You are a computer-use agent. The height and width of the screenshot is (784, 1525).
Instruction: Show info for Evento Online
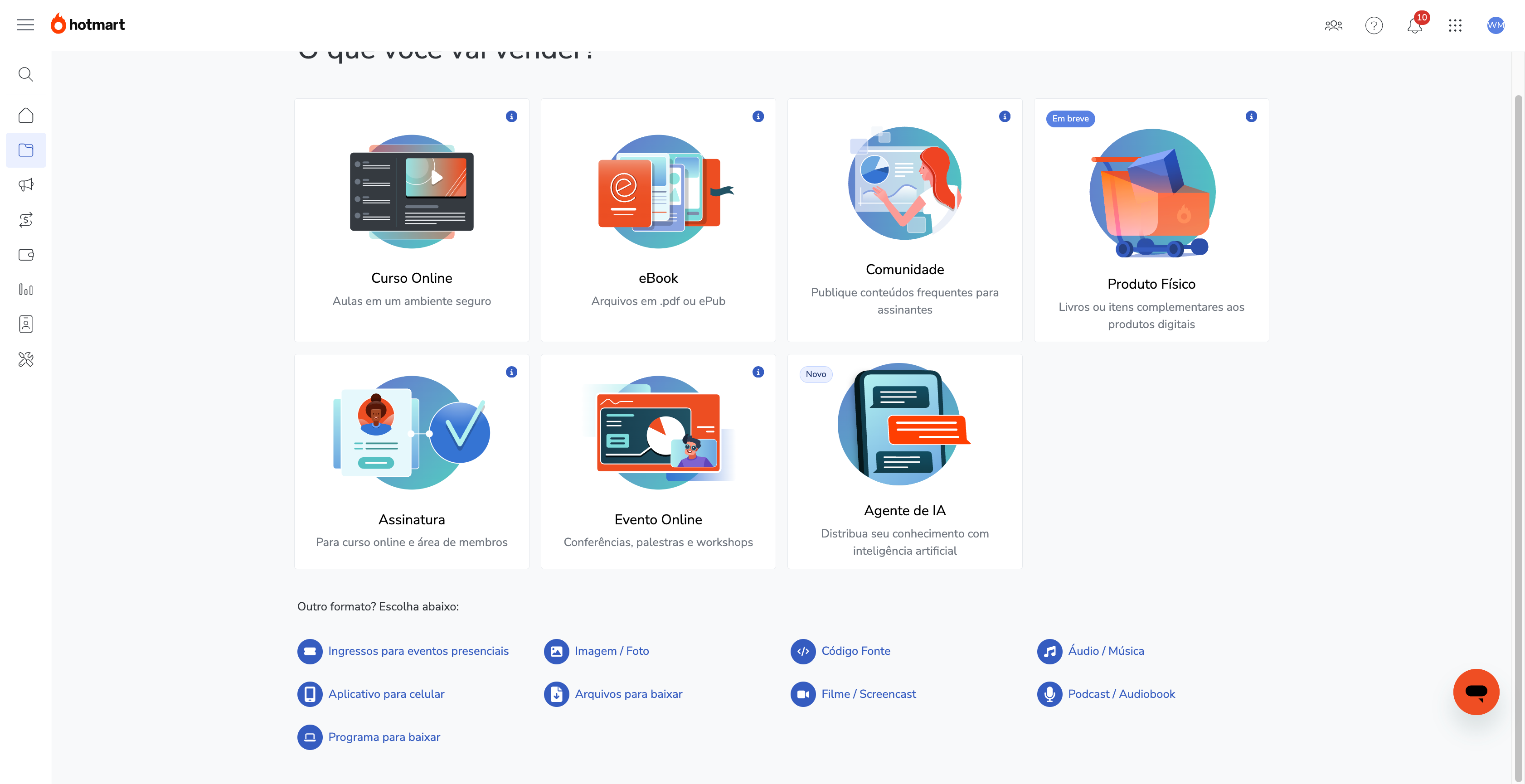pos(758,372)
